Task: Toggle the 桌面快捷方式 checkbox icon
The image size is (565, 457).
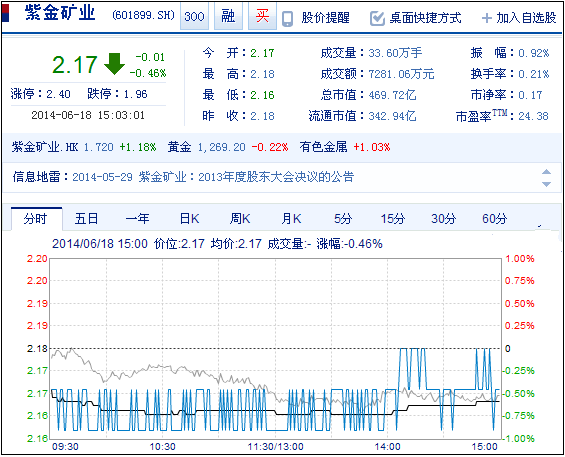Action: [377, 18]
